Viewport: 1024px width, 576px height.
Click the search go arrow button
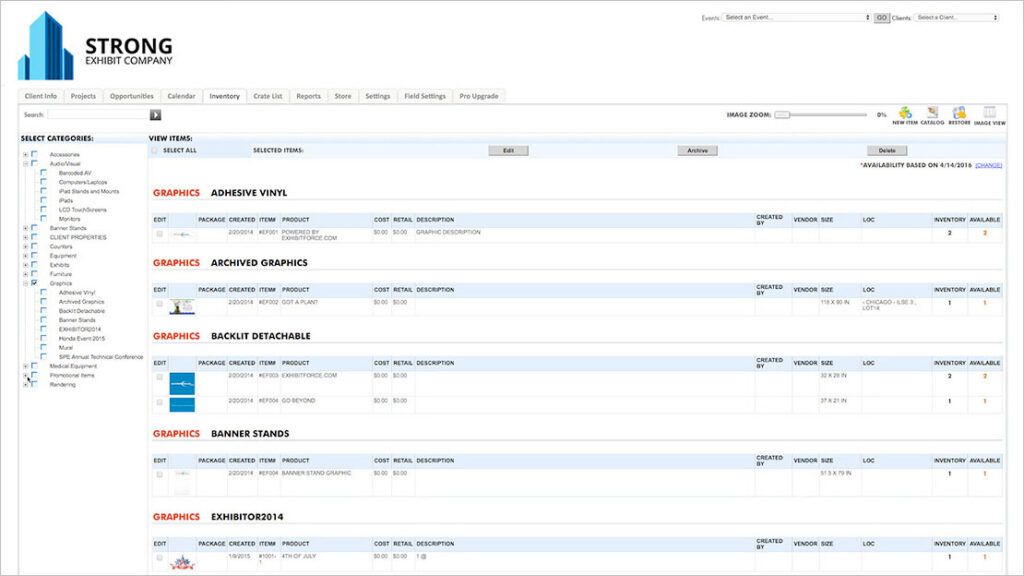pyautogui.click(x=155, y=115)
